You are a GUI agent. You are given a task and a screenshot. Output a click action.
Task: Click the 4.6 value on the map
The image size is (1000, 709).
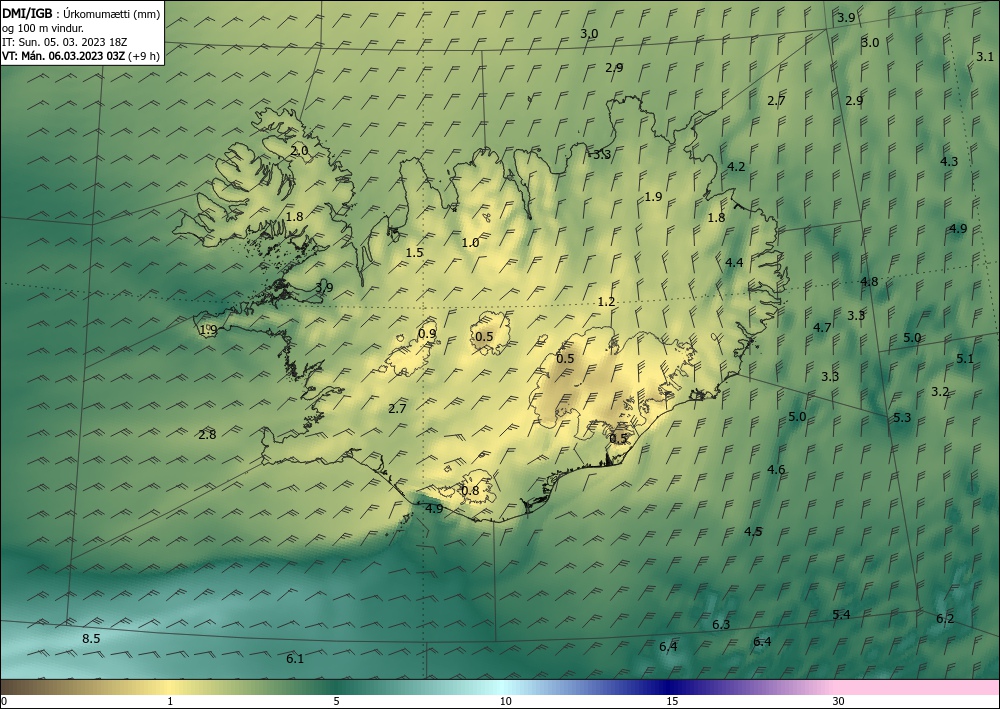pyautogui.click(x=776, y=470)
